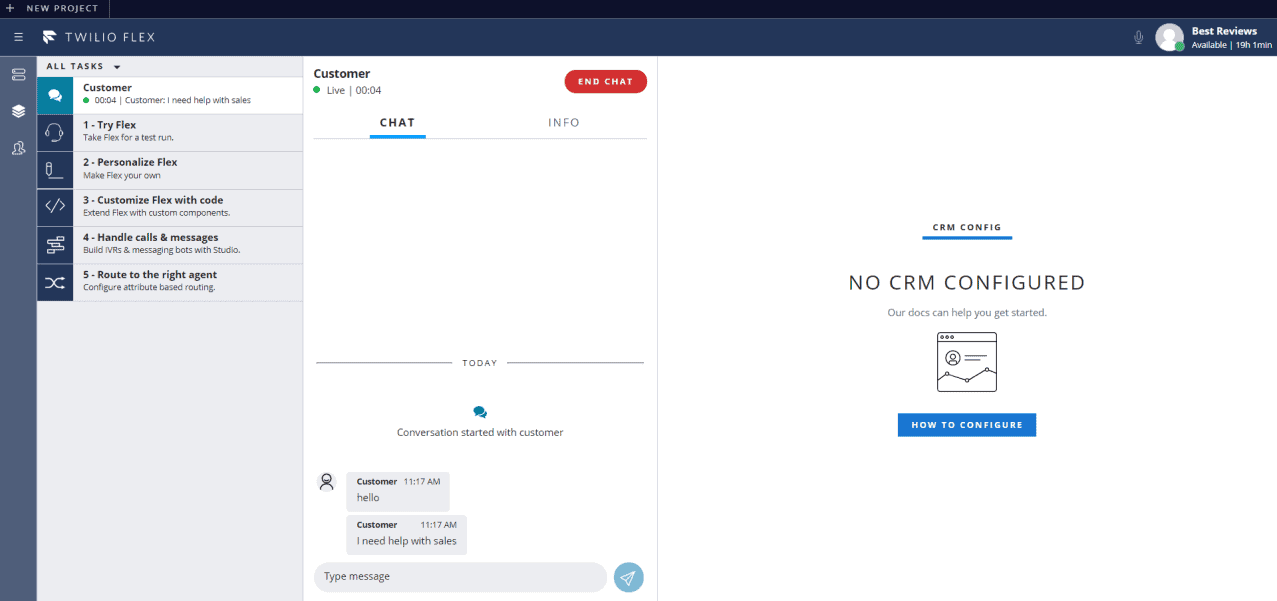Expand the ALL TASKS filter dropdown
The height and width of the screenshot is (601, 1277).
point(83,66)
